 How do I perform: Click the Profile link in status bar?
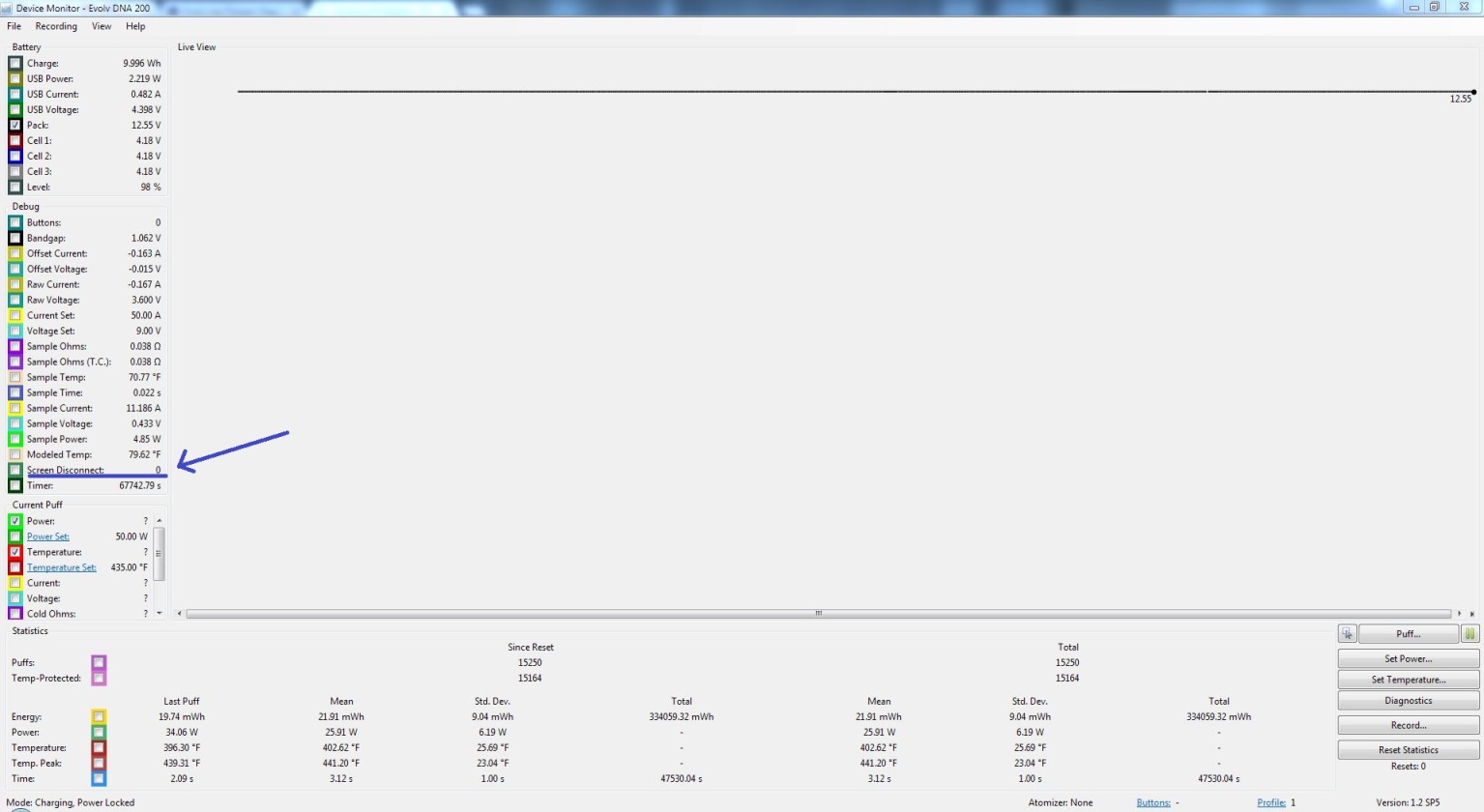[1270, 802]
